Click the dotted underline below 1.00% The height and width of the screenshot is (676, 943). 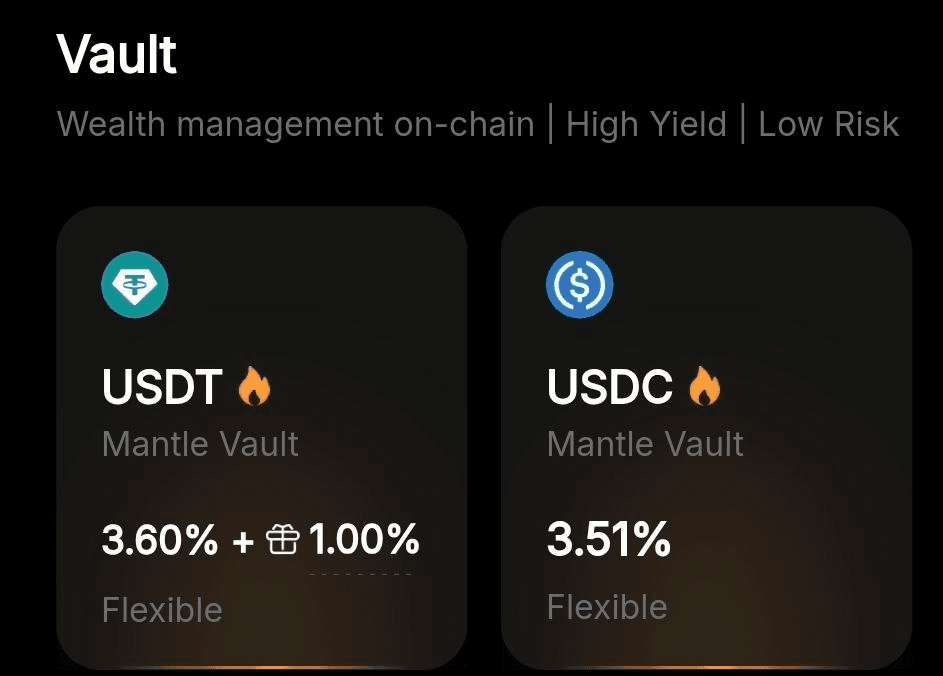[x=361, y=574]
